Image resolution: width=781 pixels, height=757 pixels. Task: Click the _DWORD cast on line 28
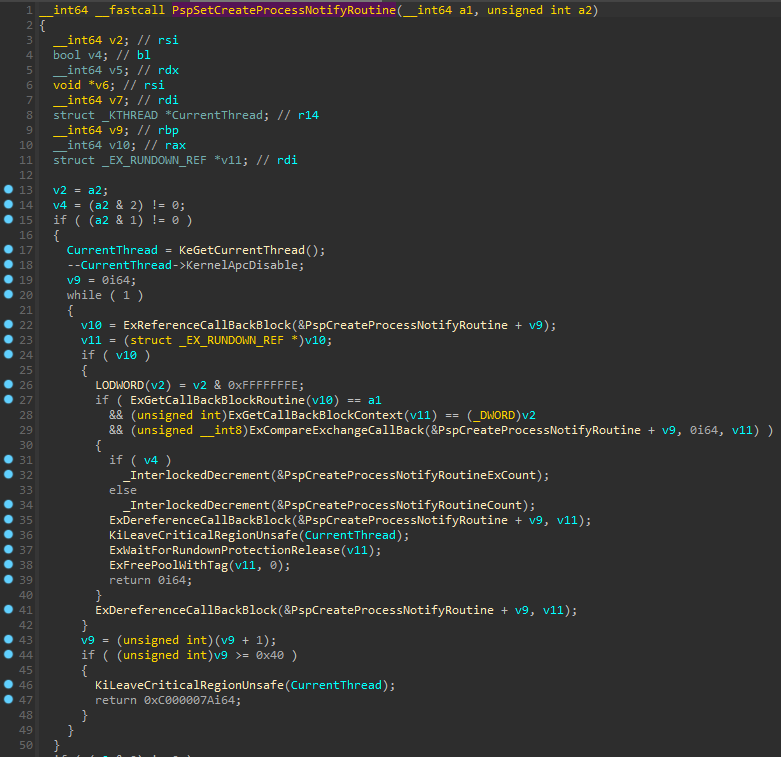[494, 415]
